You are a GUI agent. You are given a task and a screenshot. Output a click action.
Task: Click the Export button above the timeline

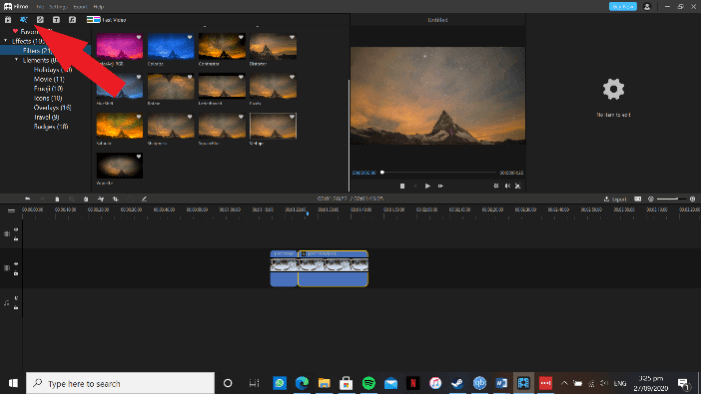click(615, 199)
